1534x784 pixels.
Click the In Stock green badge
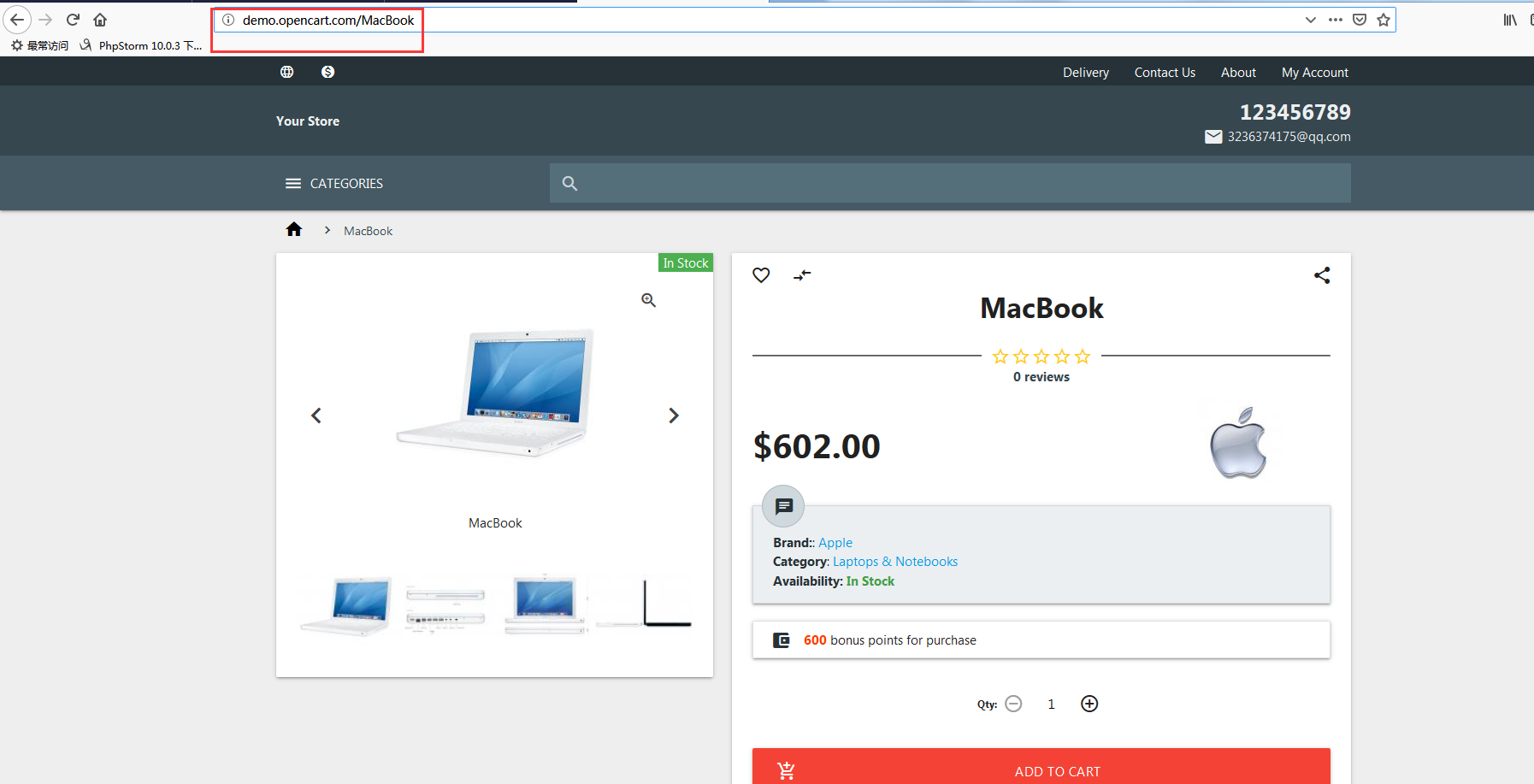(686, 262)
